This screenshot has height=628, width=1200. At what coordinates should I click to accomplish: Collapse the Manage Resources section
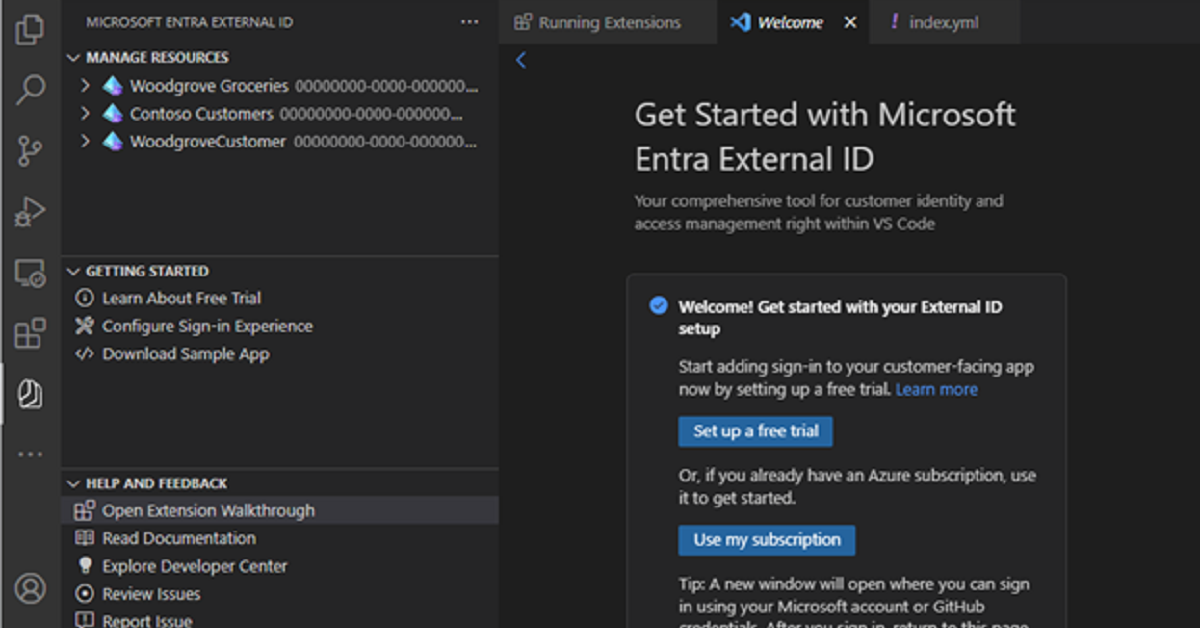pyautogui.click(x=72, y=57)
